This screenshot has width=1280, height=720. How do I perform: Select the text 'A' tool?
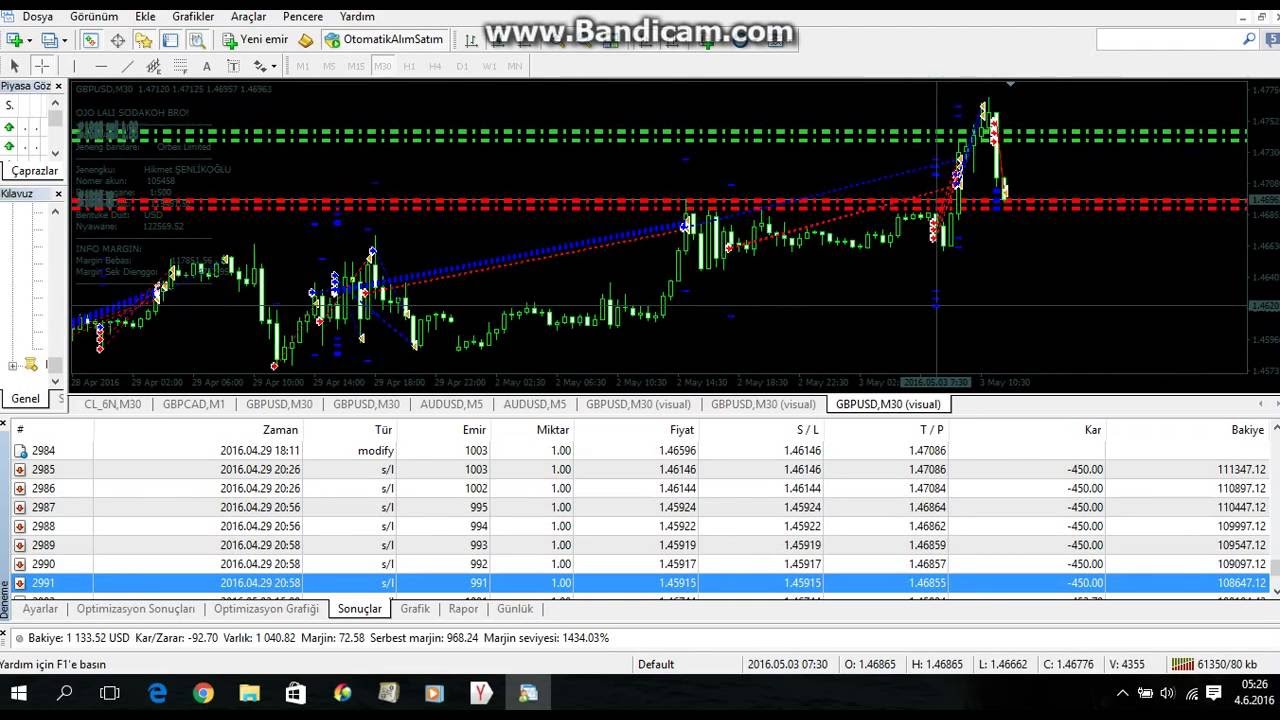207,66
